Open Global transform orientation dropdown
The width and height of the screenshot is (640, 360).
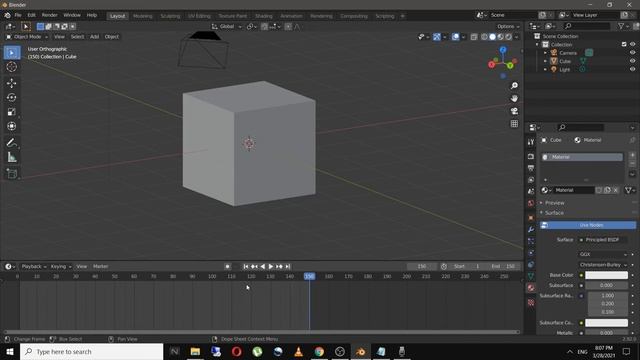(227, 27)
